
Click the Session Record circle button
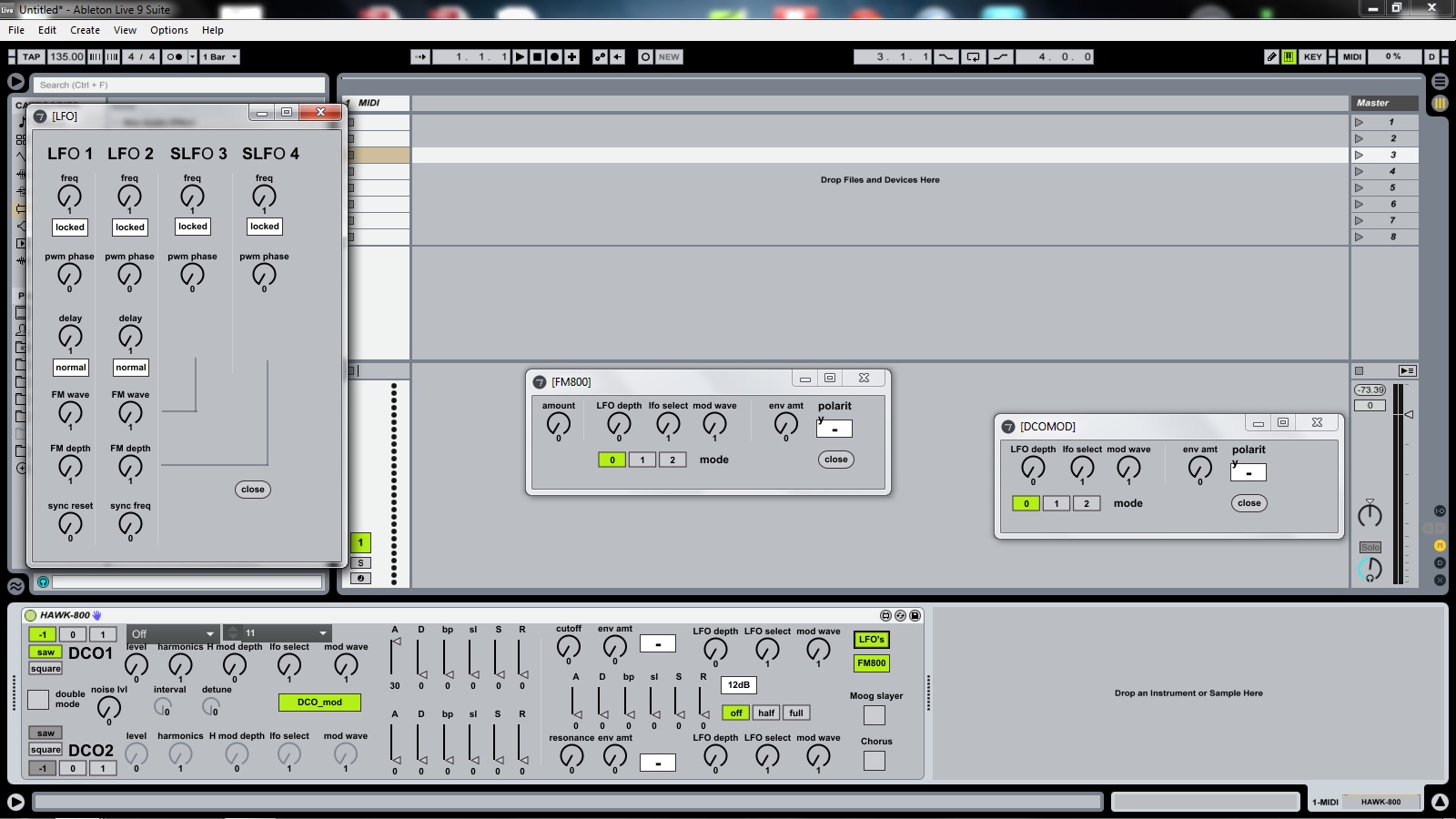point(645,56)
